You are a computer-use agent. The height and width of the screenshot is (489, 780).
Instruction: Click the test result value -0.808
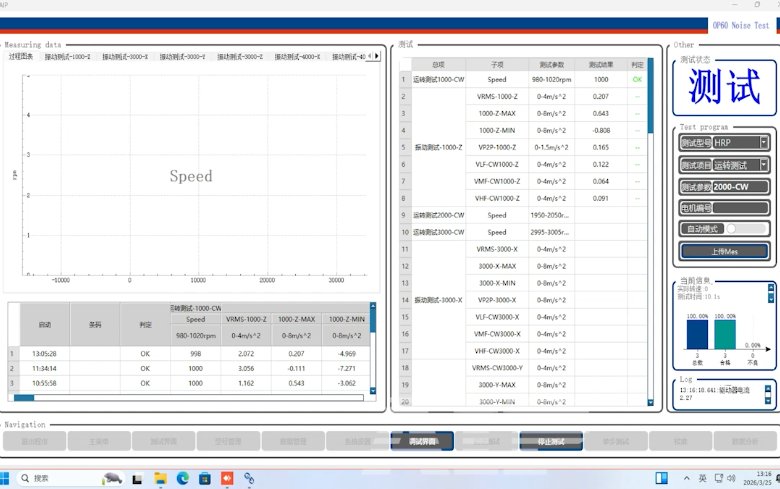tap(601, 130)
